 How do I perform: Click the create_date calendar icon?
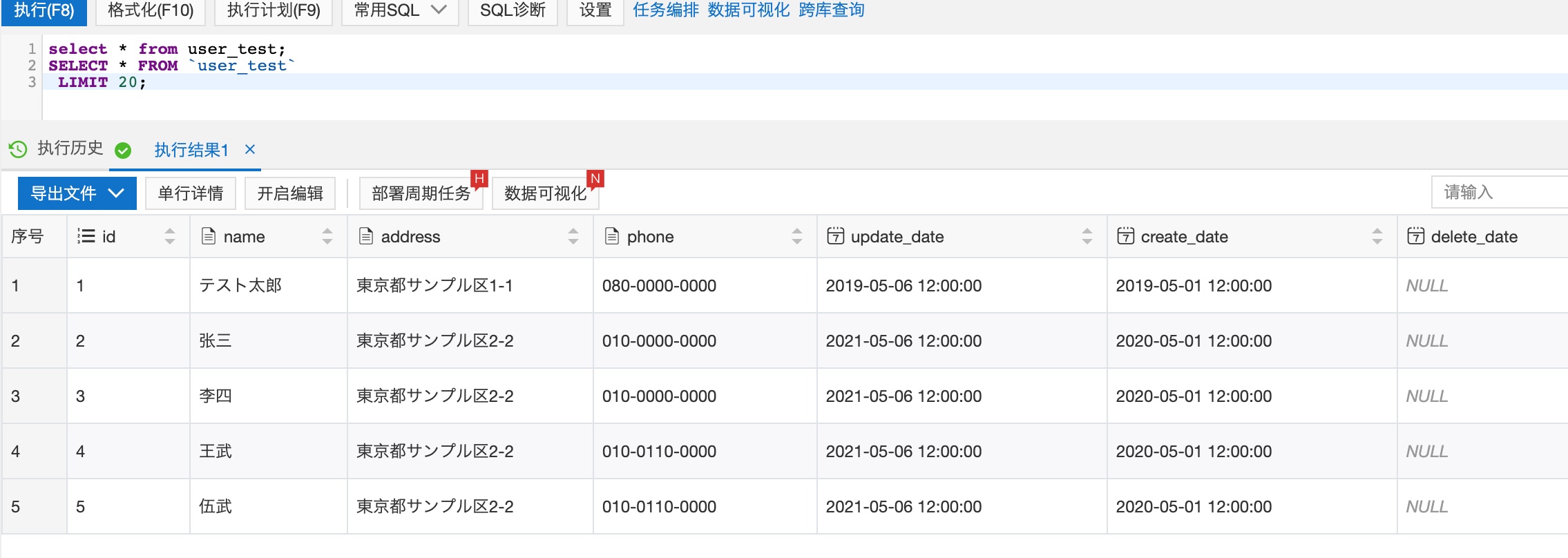[x=1126, y=235]
